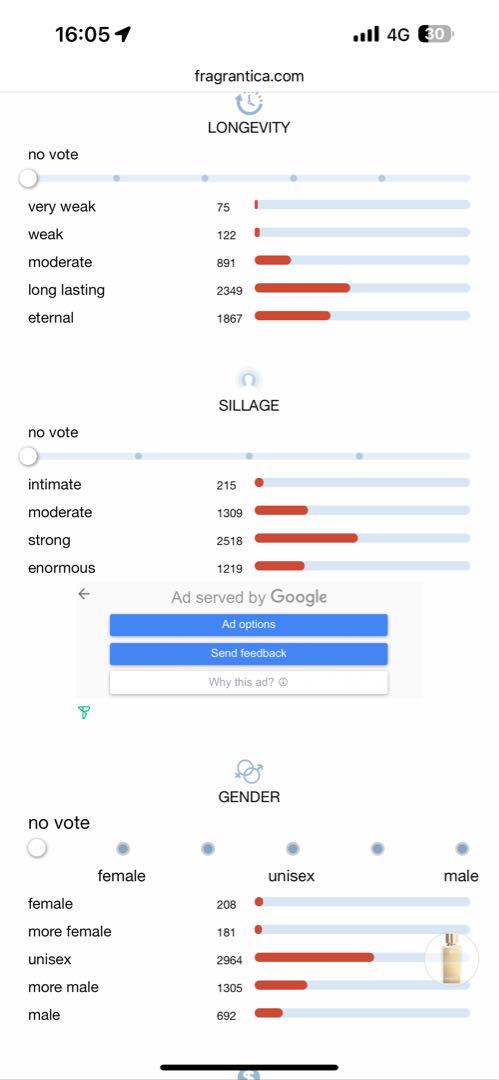Open the floating perfume bottle thumbnail
The height and width of the screenshot is (1080, 499).
pyautogui.click(x=451, y=959)
